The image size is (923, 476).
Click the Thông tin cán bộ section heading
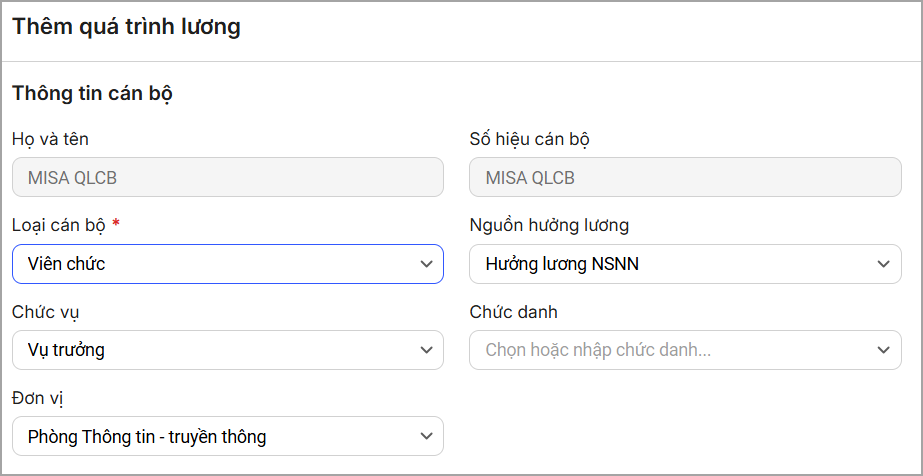pos(92,94)
